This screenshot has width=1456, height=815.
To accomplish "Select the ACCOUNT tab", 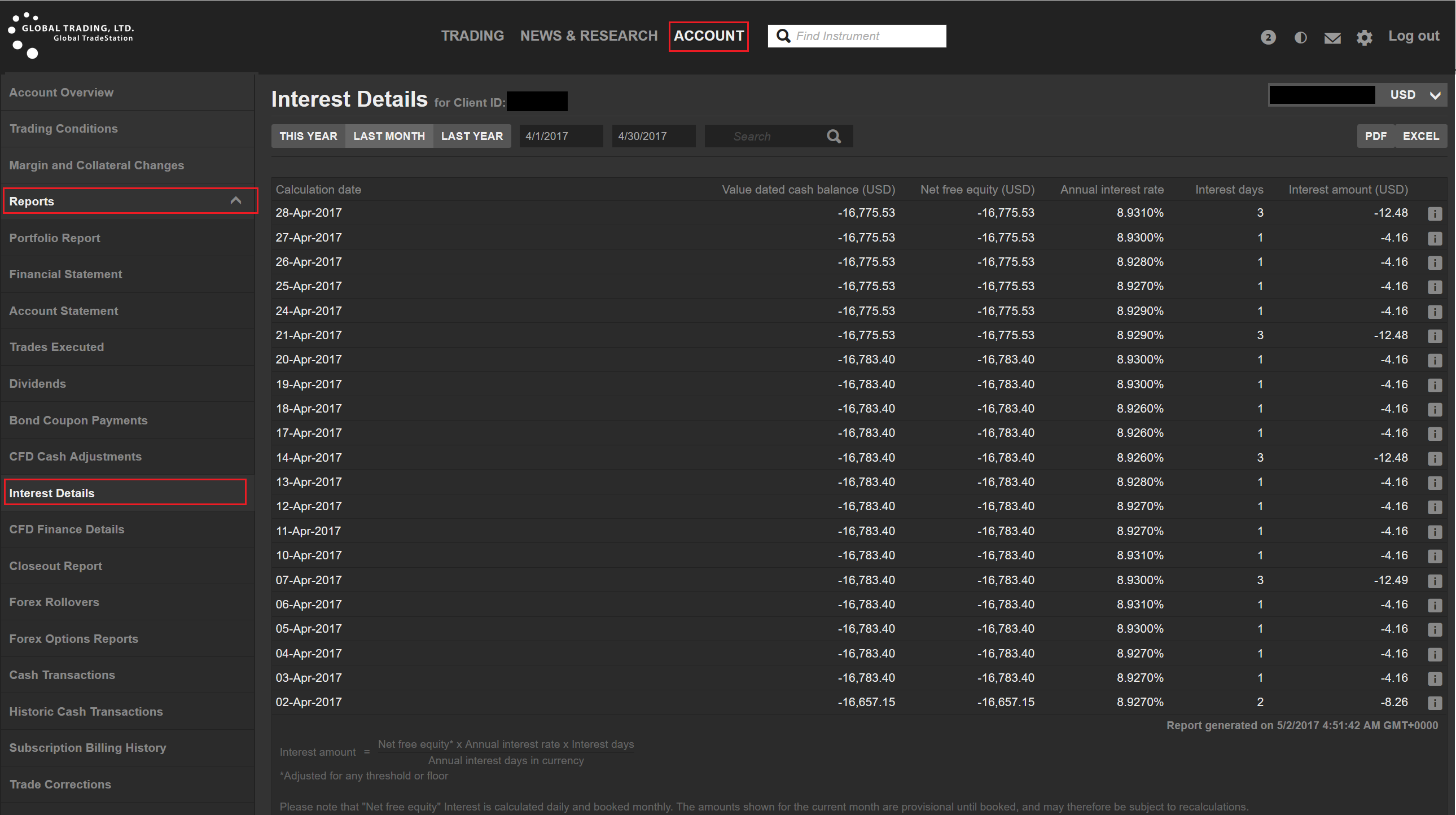I will (x=709, y=36).
